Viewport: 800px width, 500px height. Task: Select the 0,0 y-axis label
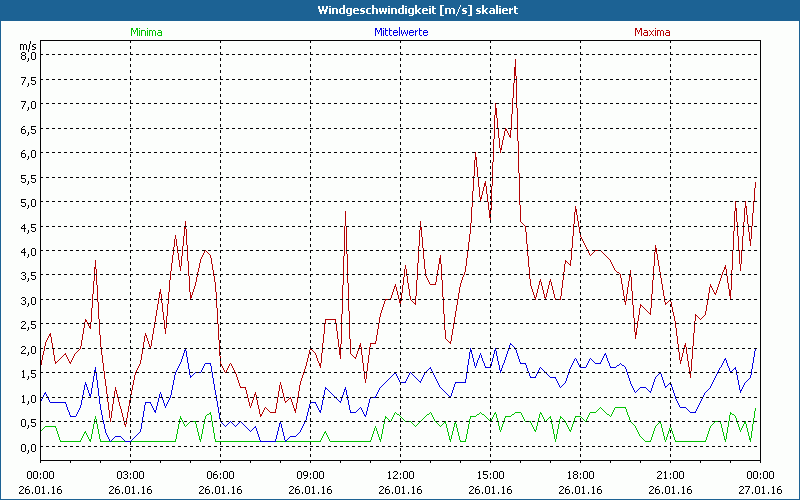pyautogui.click(x=28, y=448)
